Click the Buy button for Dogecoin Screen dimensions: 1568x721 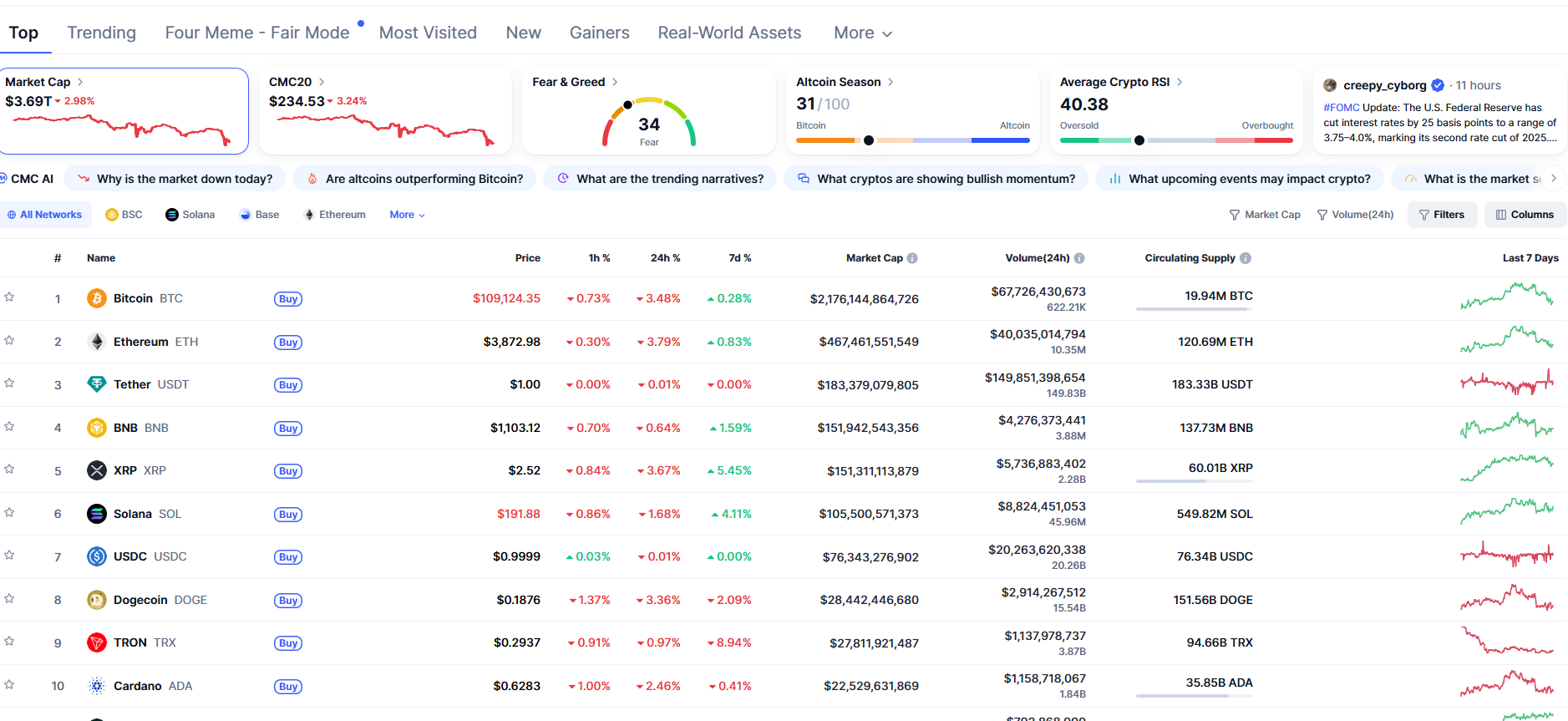[x=288, y=601]
